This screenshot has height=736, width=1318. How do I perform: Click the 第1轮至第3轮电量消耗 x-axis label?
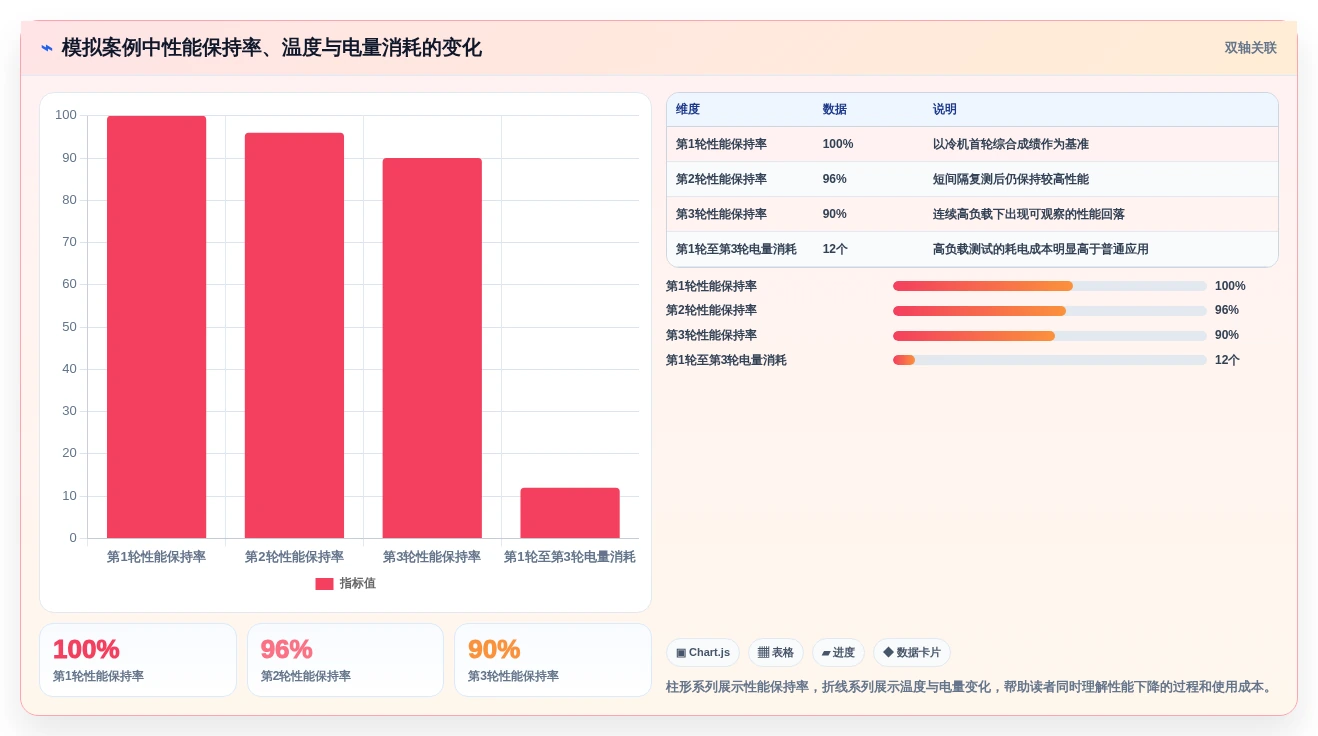pos(570,557)
